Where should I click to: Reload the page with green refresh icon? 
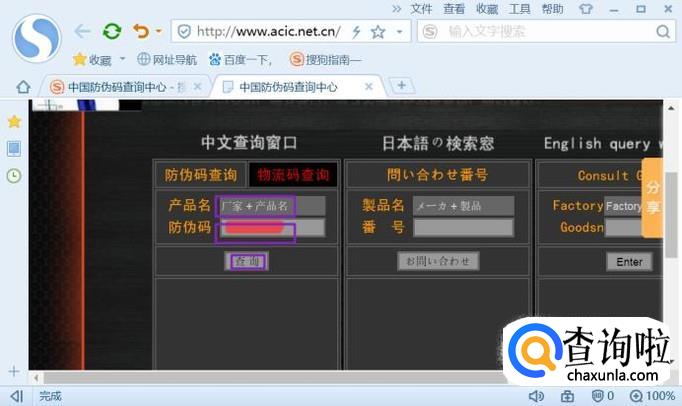click(112, 31)
